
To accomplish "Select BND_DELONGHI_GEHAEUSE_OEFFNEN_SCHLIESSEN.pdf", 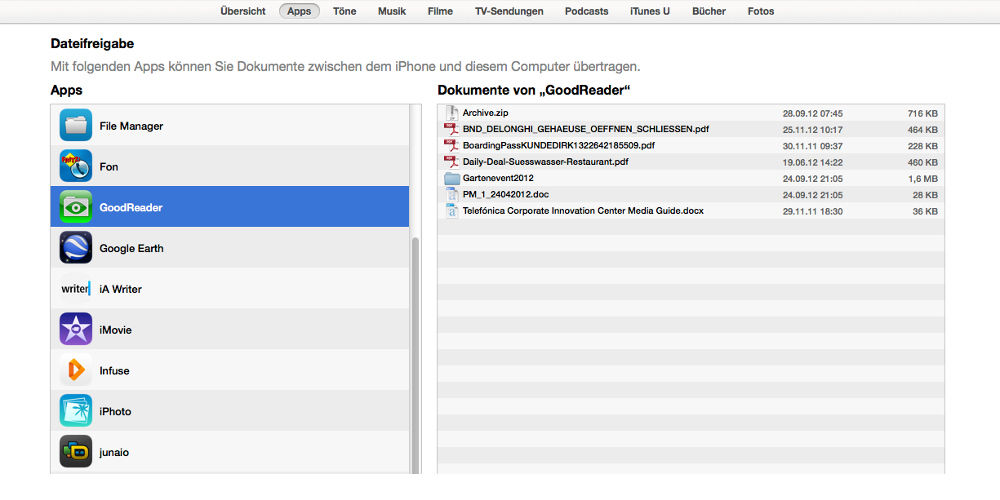I will click(x=585, y=129).
